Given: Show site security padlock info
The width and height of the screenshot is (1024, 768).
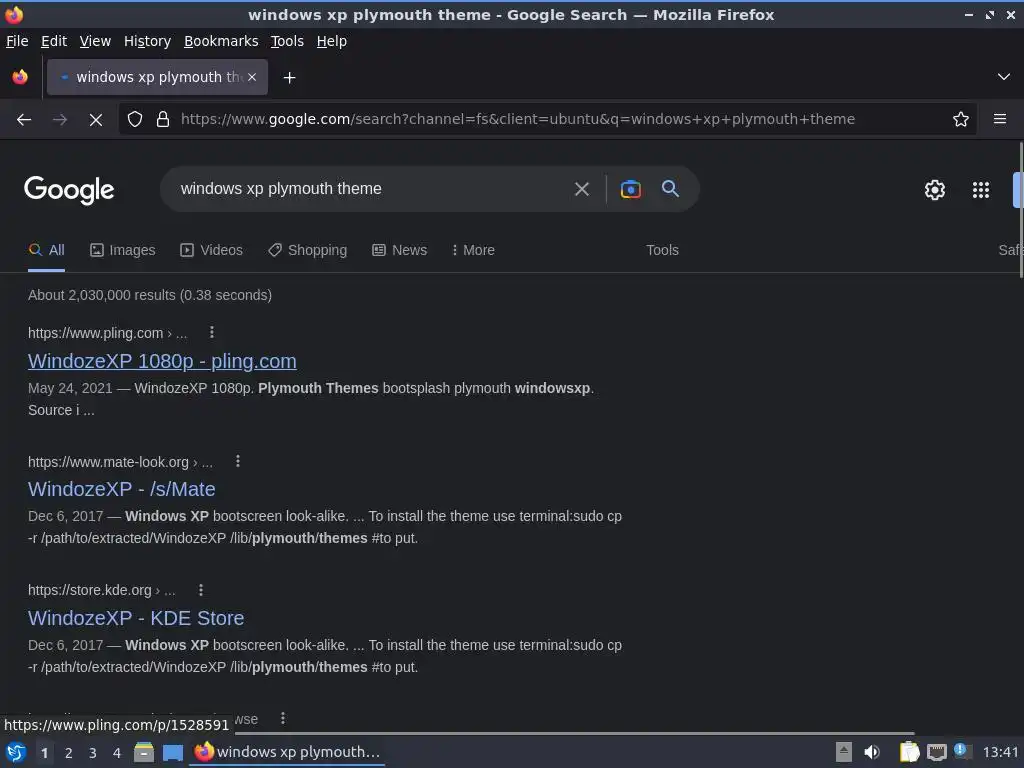Looking at the screenshot, I should coord(163,120).
